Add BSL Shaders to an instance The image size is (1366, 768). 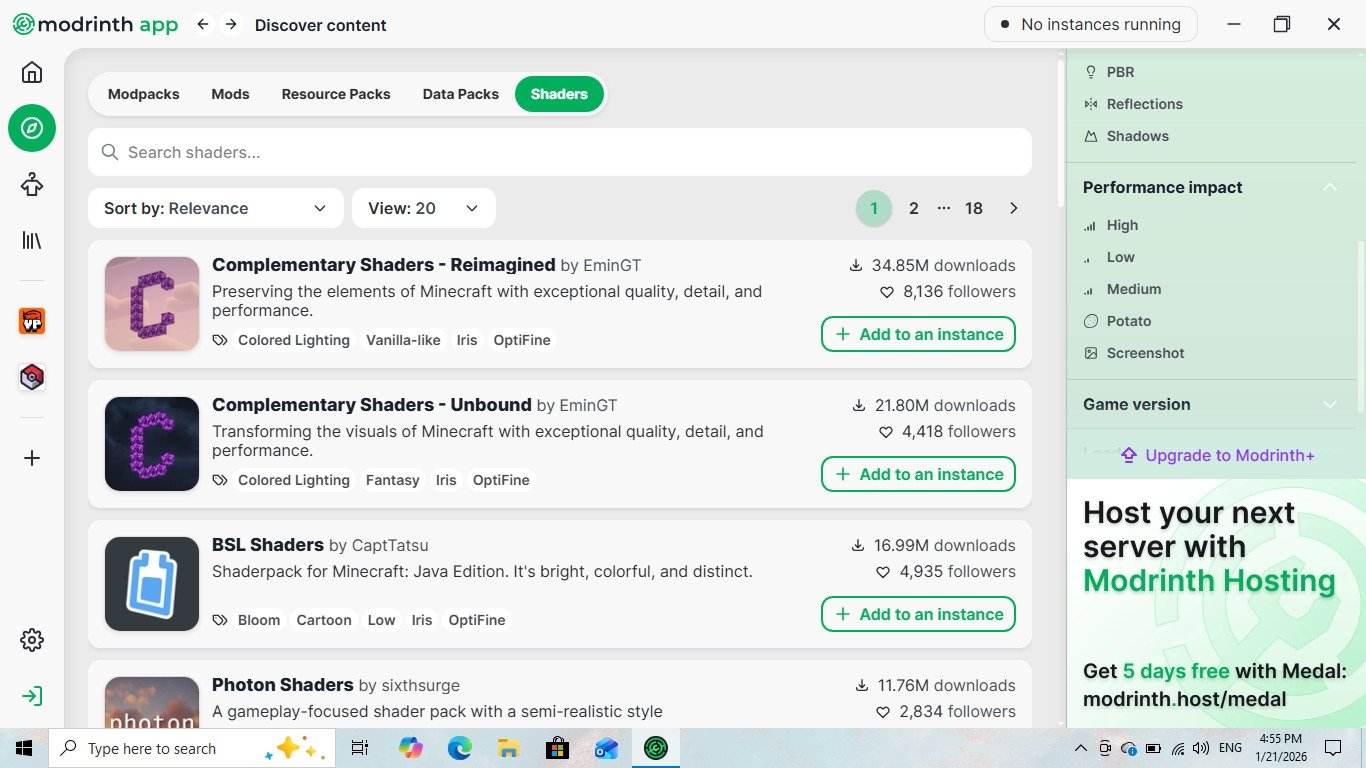[918, 614]
